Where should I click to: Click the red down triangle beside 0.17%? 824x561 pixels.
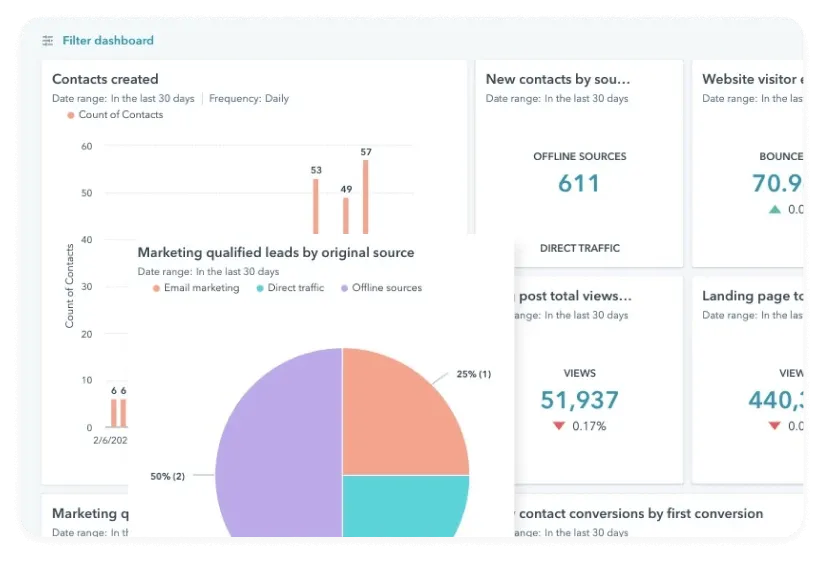point(559,426)
